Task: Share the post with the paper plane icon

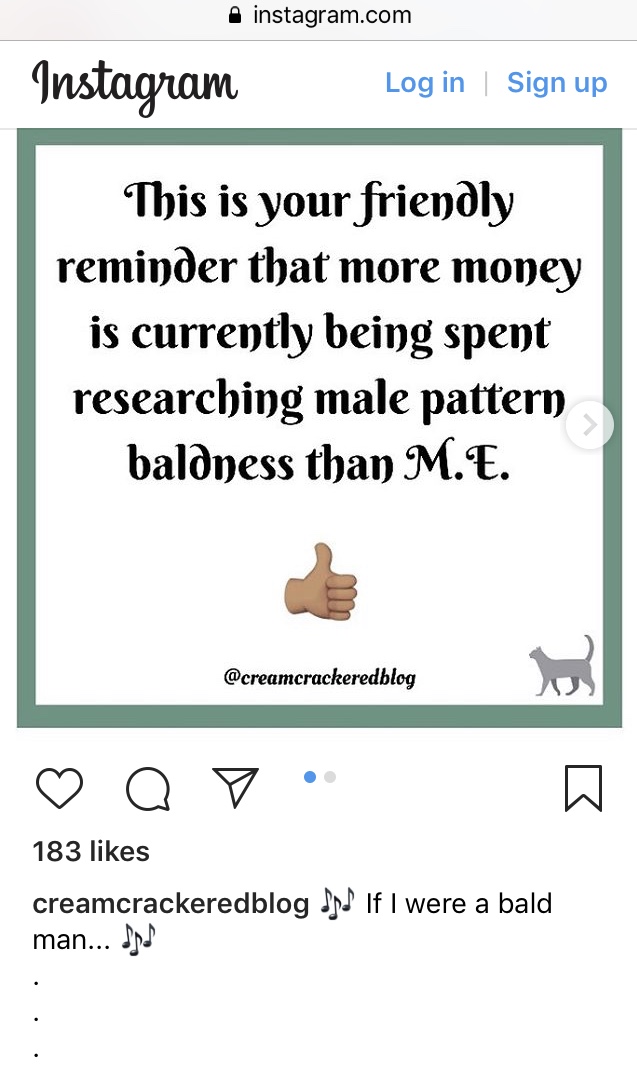Action: point(235,787)
